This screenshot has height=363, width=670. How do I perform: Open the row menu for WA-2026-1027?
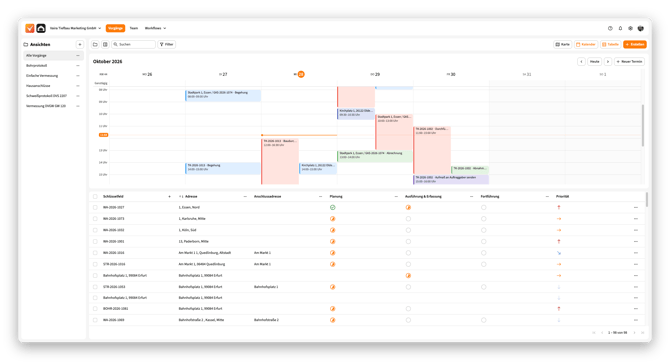636,208
